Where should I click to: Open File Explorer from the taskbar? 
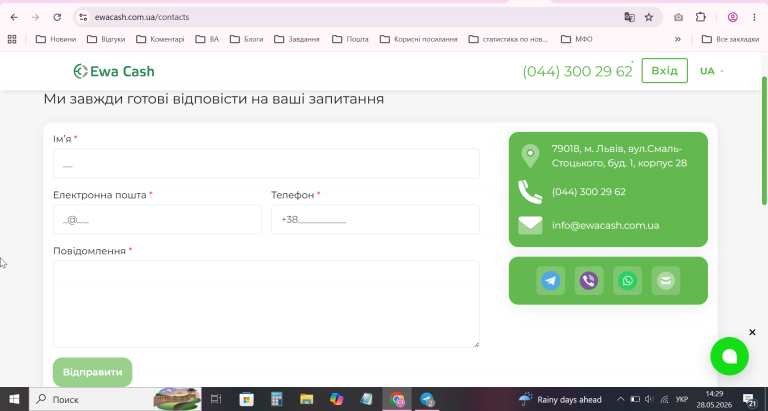click(307, 399)
